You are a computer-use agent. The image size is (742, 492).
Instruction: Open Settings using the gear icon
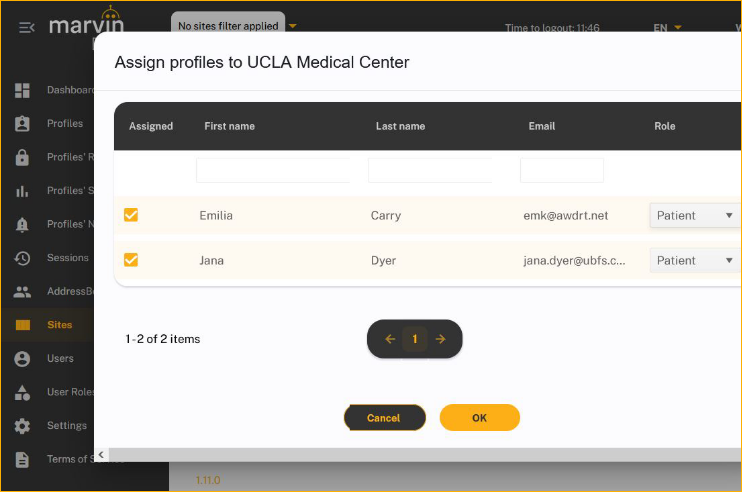click(22, 426)
